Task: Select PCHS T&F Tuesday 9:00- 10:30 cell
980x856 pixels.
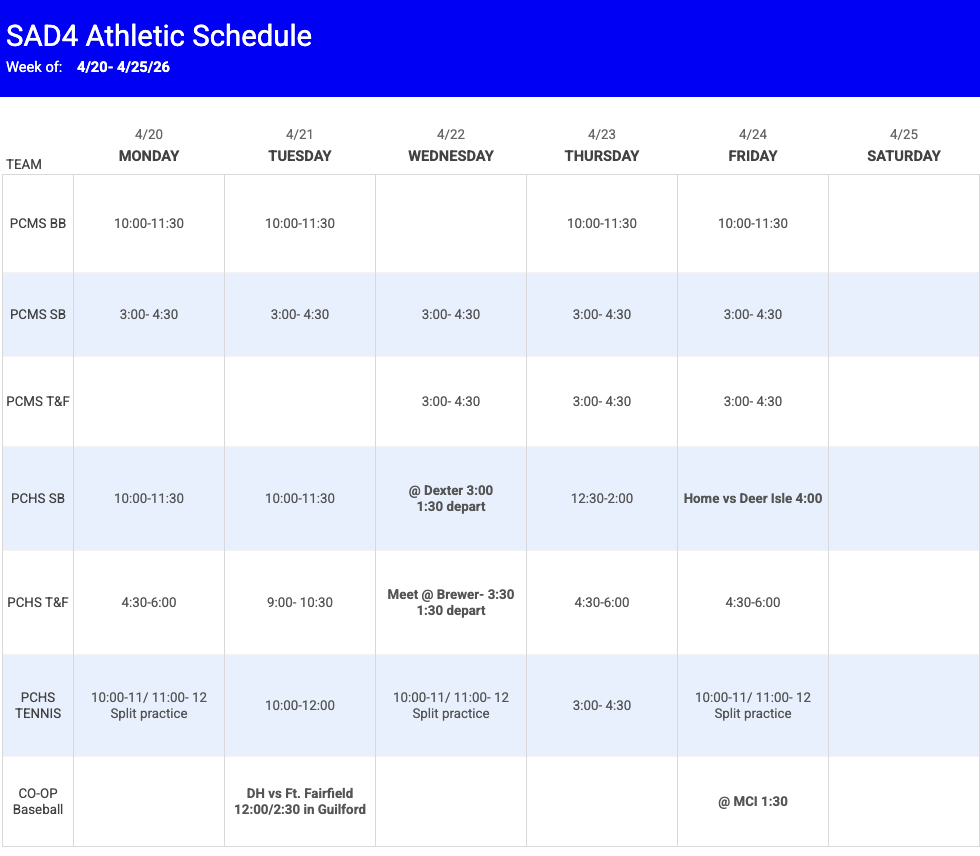Action: (x=300, y=602)
